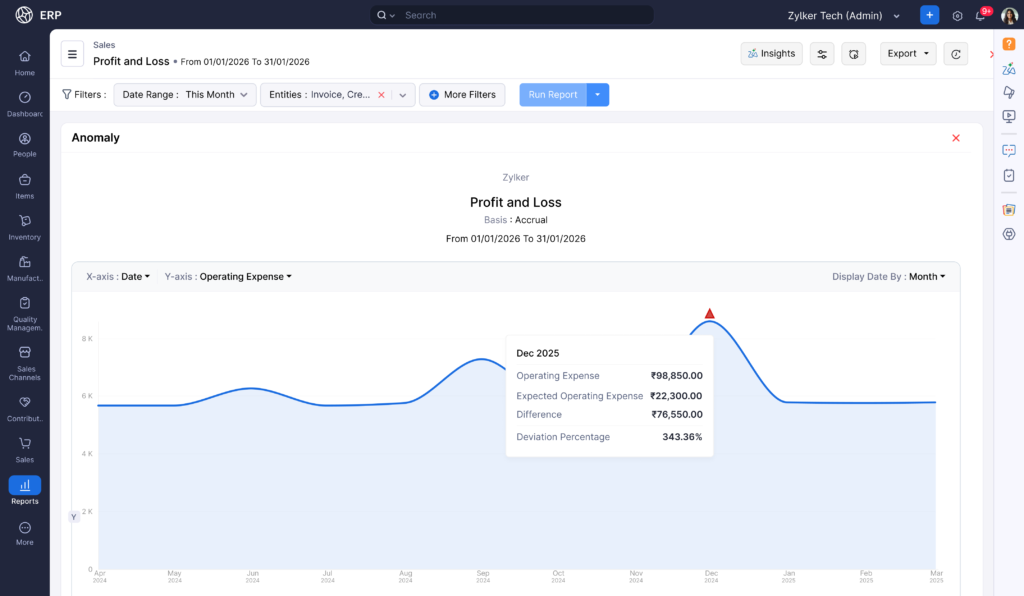Click the Insights button
This screenshot has width=1024, height=596.
tap(771, 54)
